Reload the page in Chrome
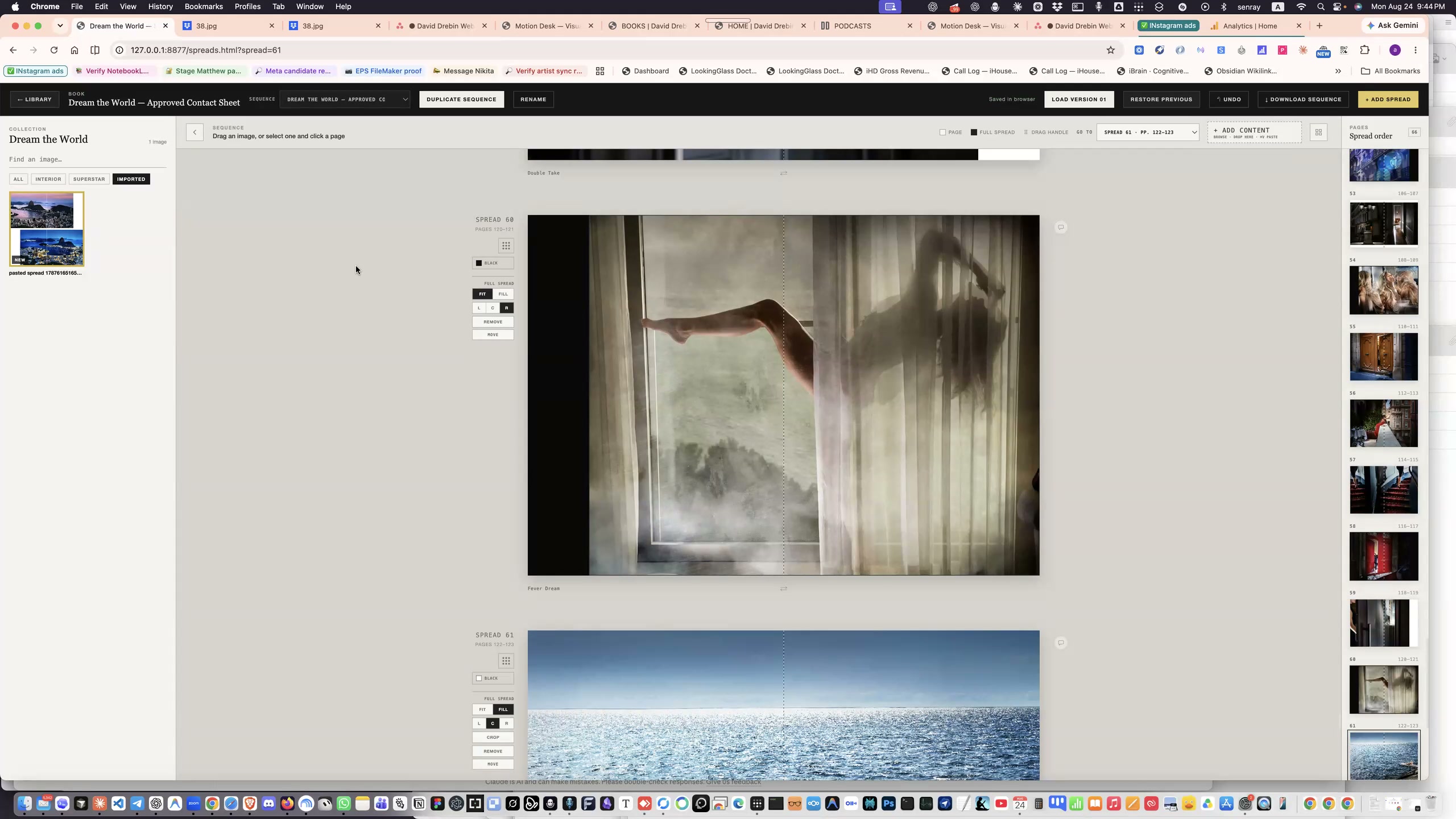This screenshot has width=1456, height=819. point(54,50)
